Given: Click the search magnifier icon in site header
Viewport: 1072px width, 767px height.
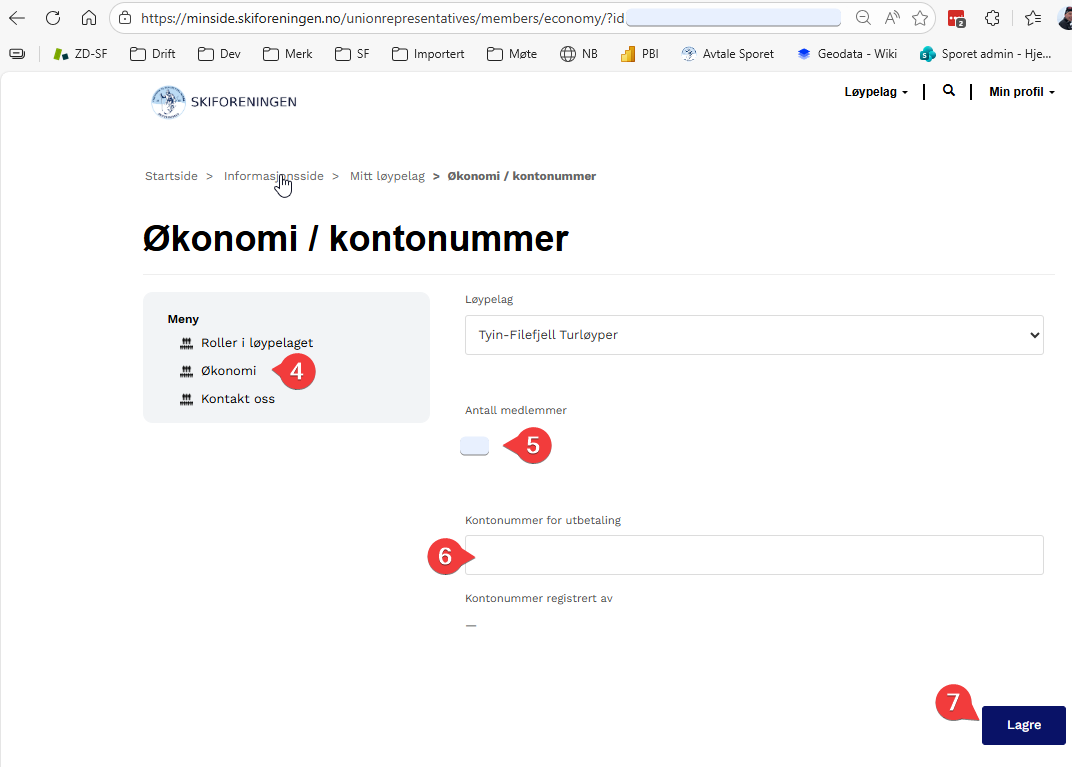Looking at the screenshot, I should [x=949, y=91].
